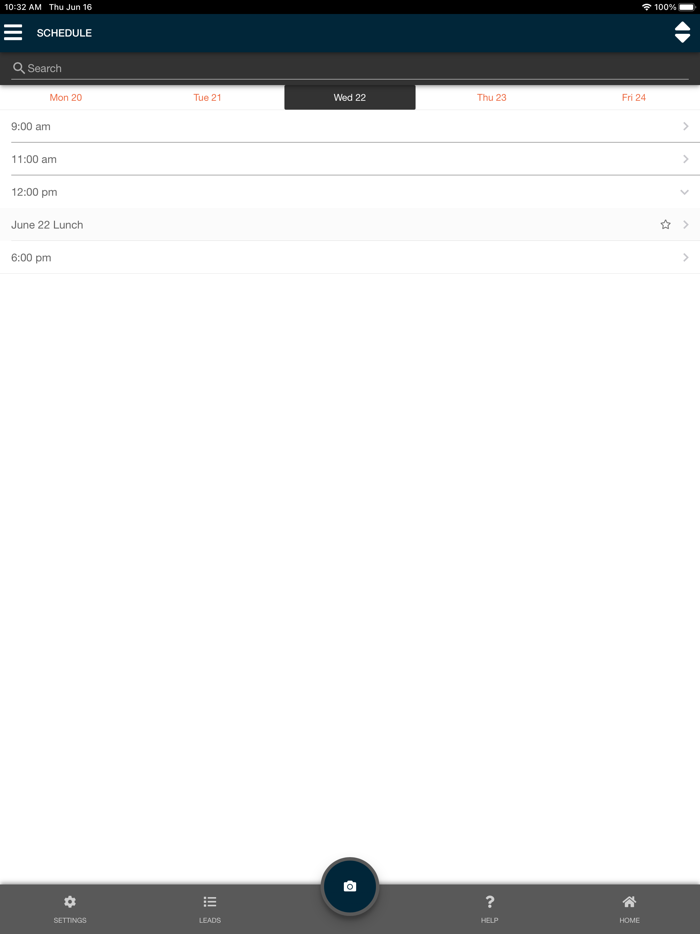Viewport: 700px width, 934px height.
Task: Select the Thu 23 tab
Action: (x=492, y=98)
